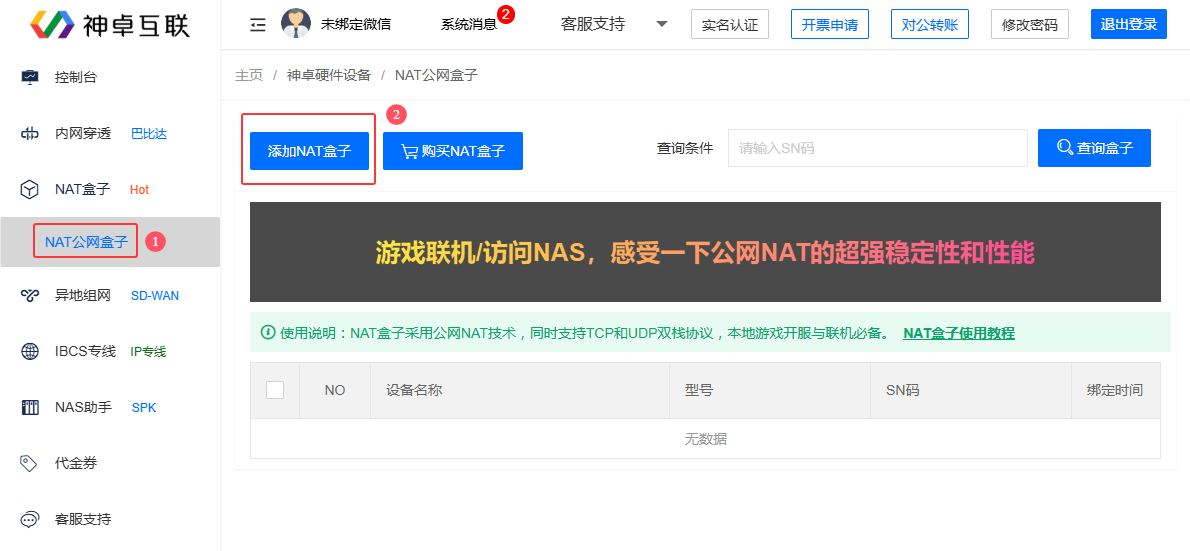
Task: Focus the SN码 search input field
Action: pyautogui.click(x=877, y=148)
